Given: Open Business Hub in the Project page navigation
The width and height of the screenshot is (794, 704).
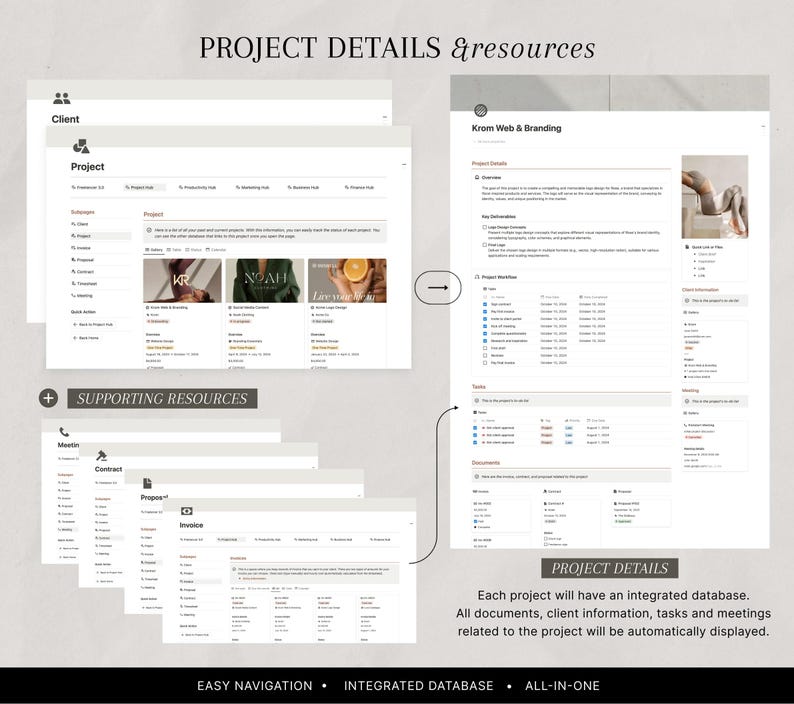Looking at the screenshot, I should click(304, 187).
